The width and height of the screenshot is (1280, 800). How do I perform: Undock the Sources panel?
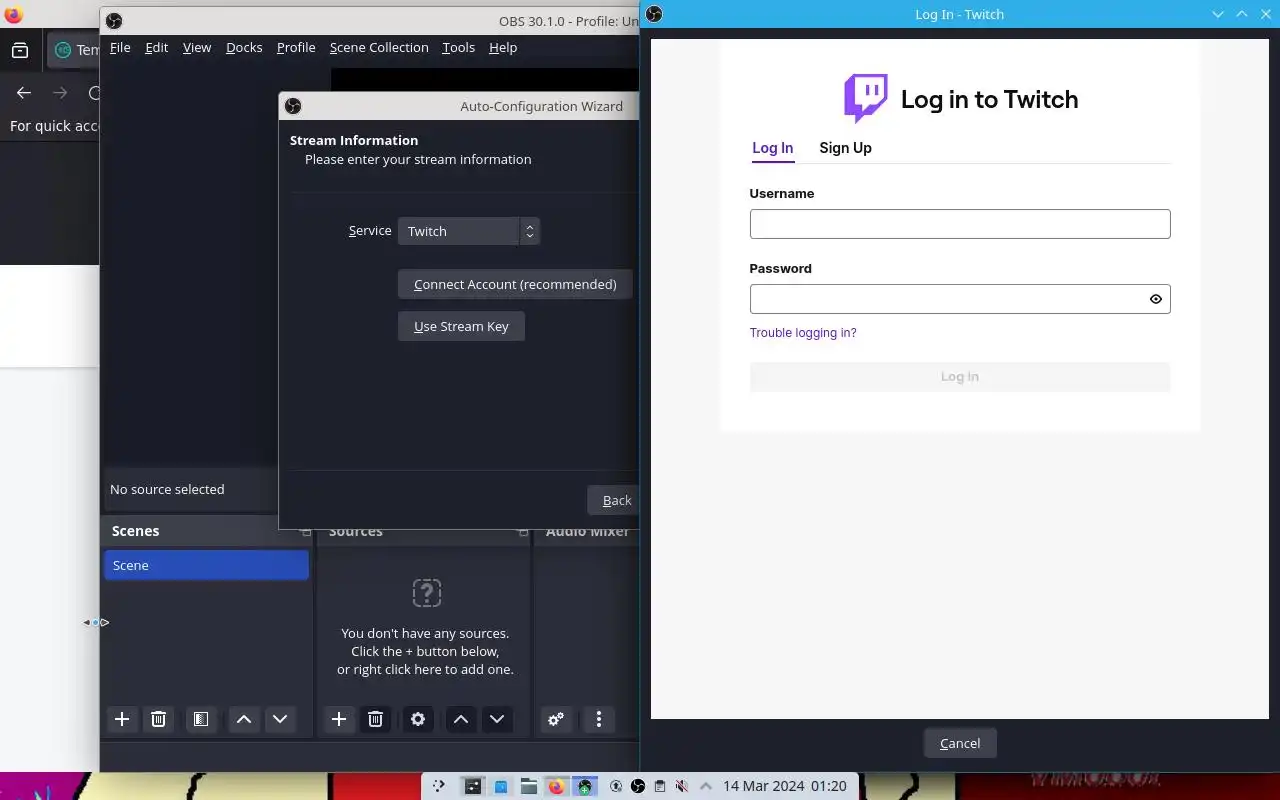(x=523, y=532)
